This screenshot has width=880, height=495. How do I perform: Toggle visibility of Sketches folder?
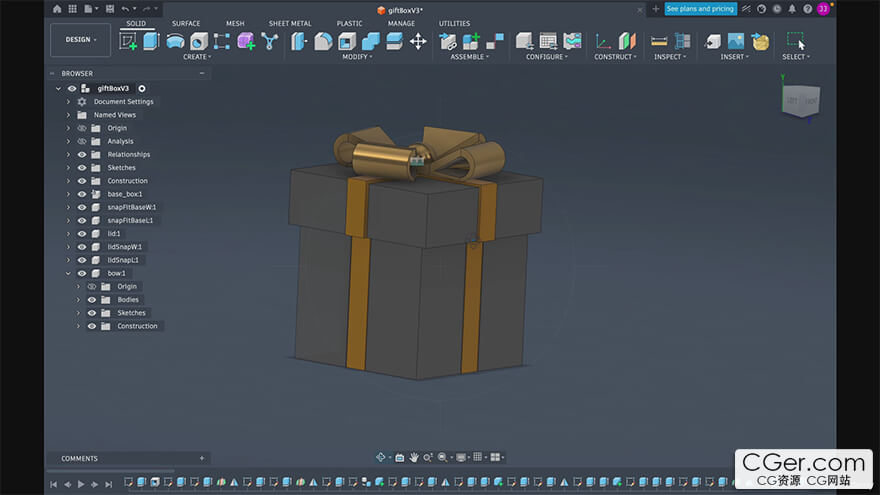(82, 168)
